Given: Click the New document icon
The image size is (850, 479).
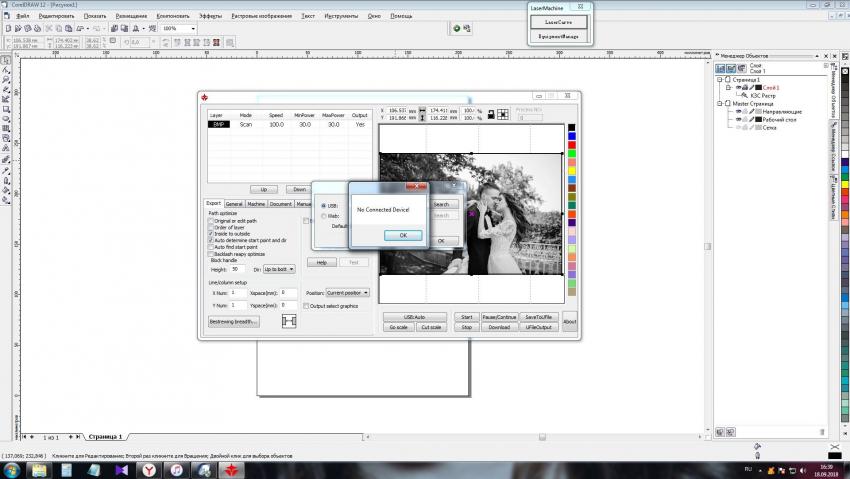Looking at the screenshot, I should tap(6, 29).
